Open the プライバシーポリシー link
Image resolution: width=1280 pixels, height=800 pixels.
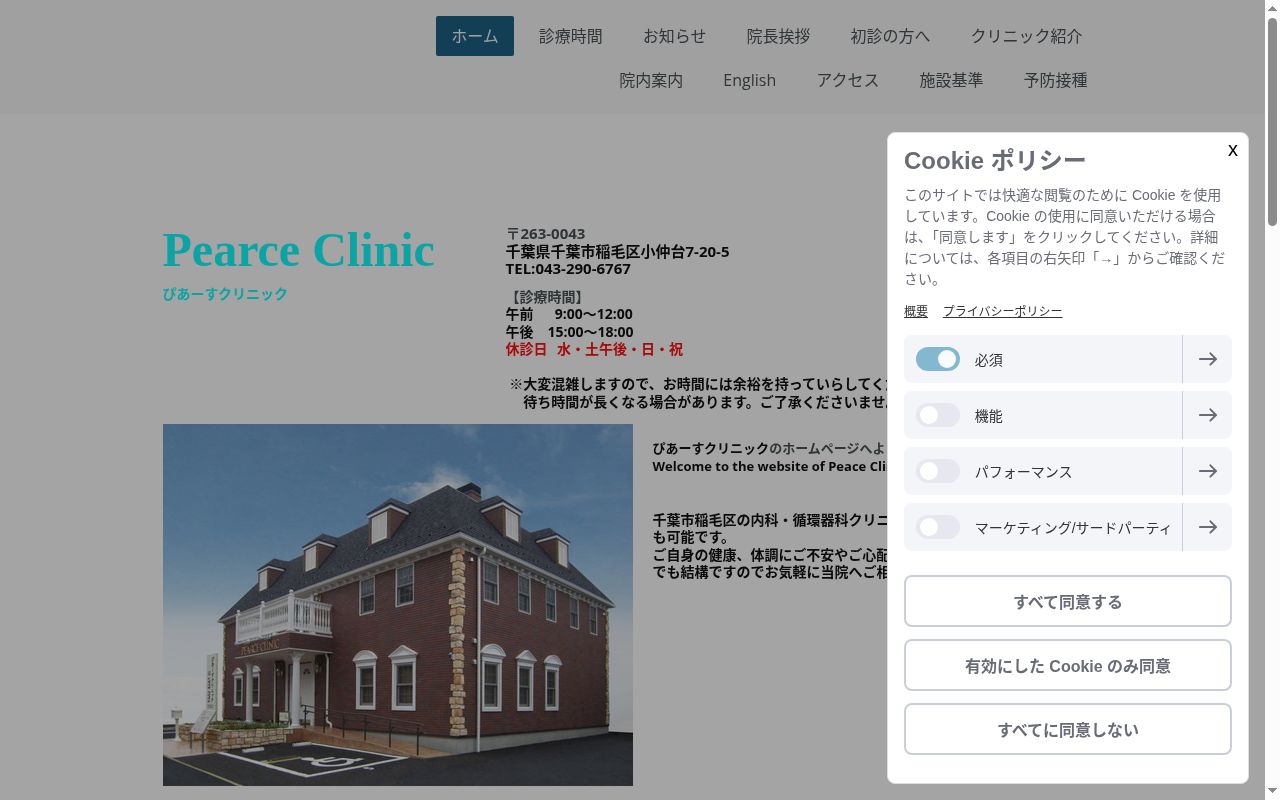[1003, 311]
